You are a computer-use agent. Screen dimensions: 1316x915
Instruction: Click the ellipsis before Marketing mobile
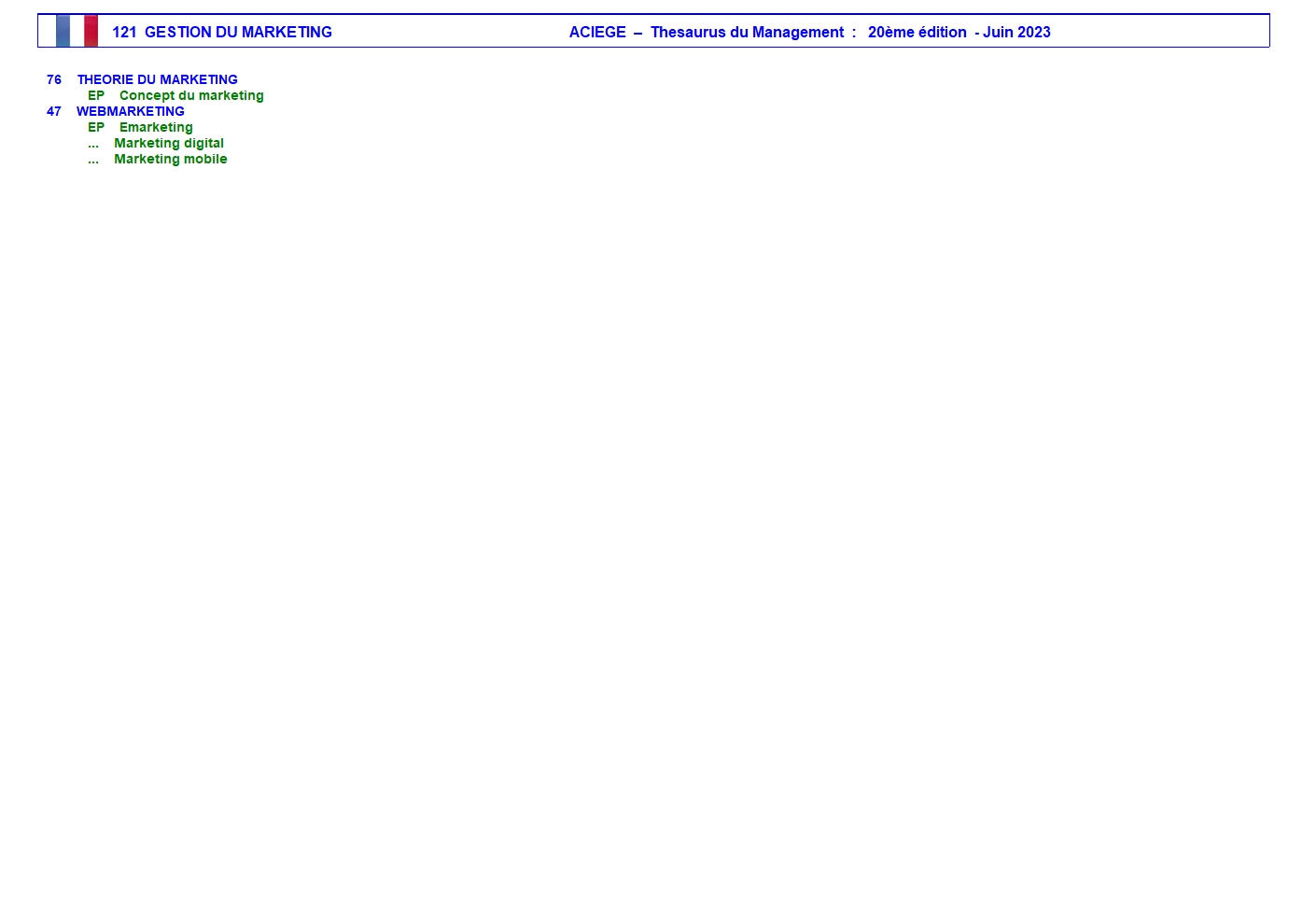[x=93, y=160]
